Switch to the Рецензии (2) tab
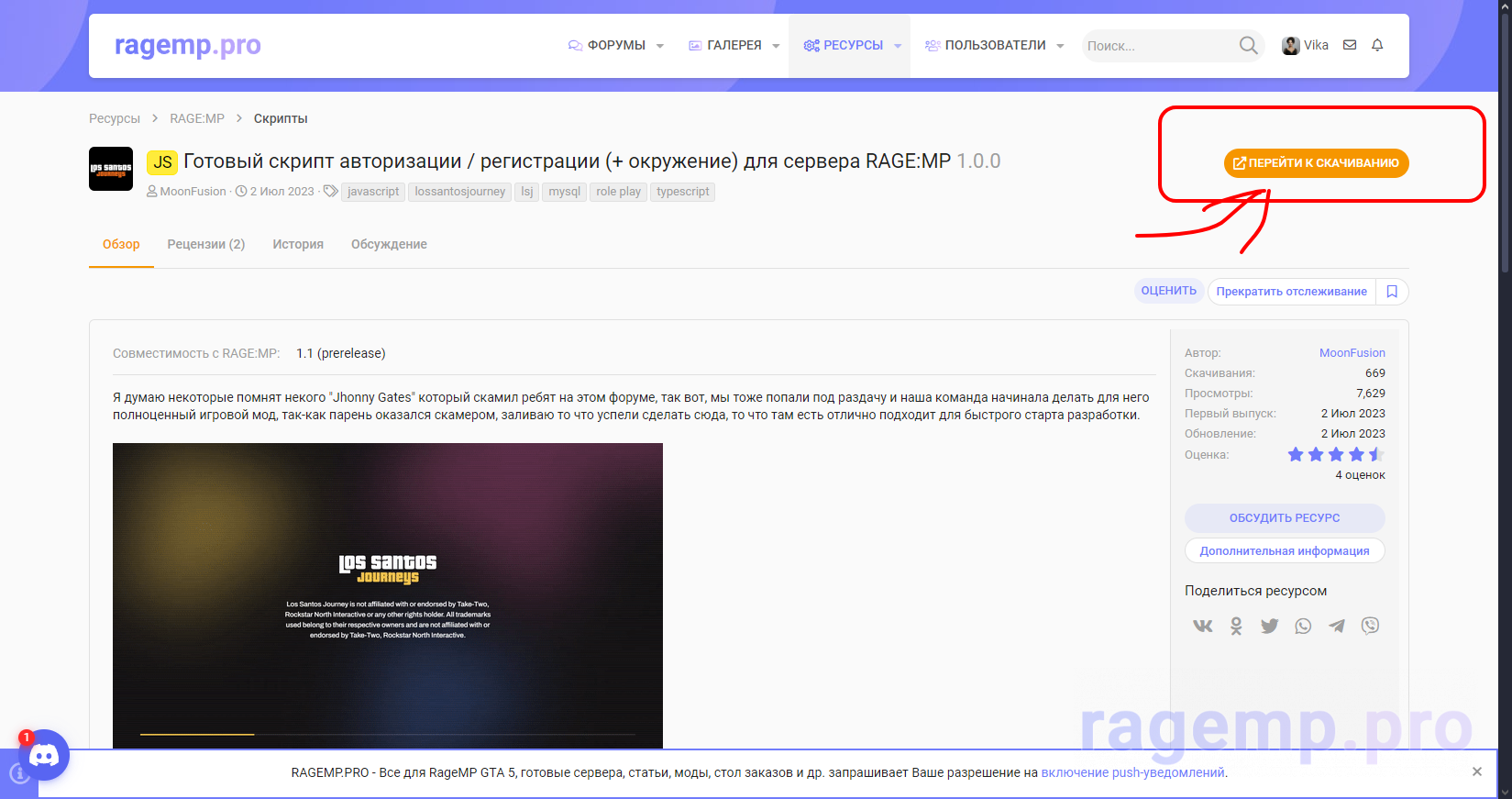 206,244
